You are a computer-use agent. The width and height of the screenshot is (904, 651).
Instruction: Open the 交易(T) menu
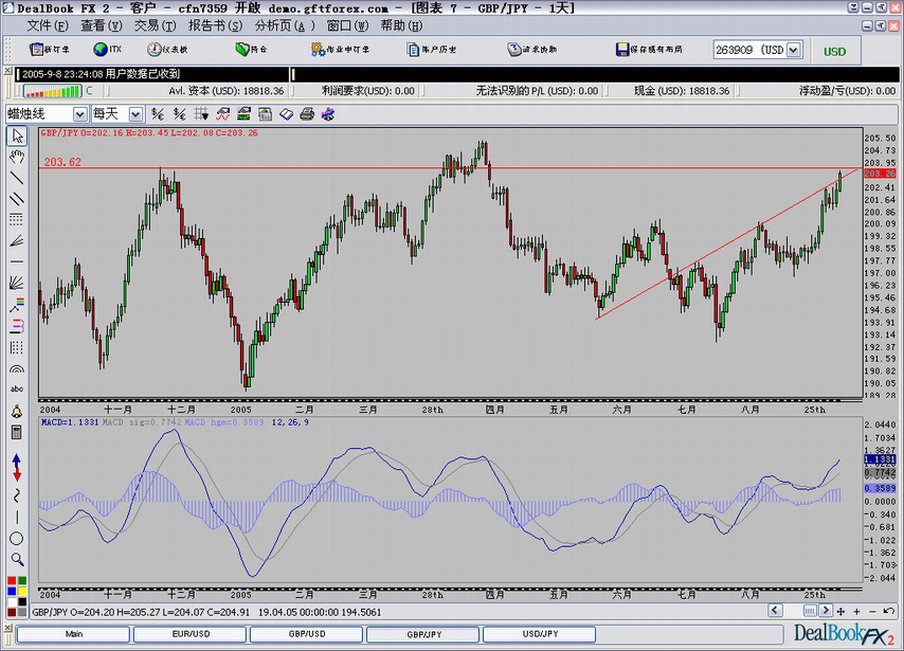point(155,26)
